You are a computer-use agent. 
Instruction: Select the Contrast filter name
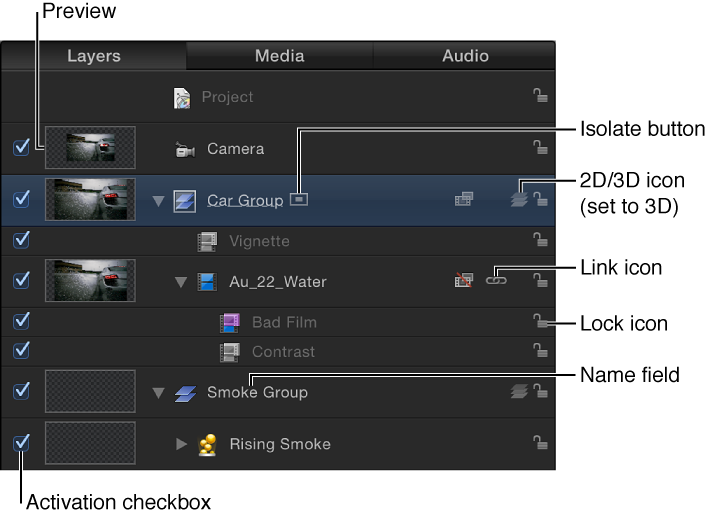283,352
